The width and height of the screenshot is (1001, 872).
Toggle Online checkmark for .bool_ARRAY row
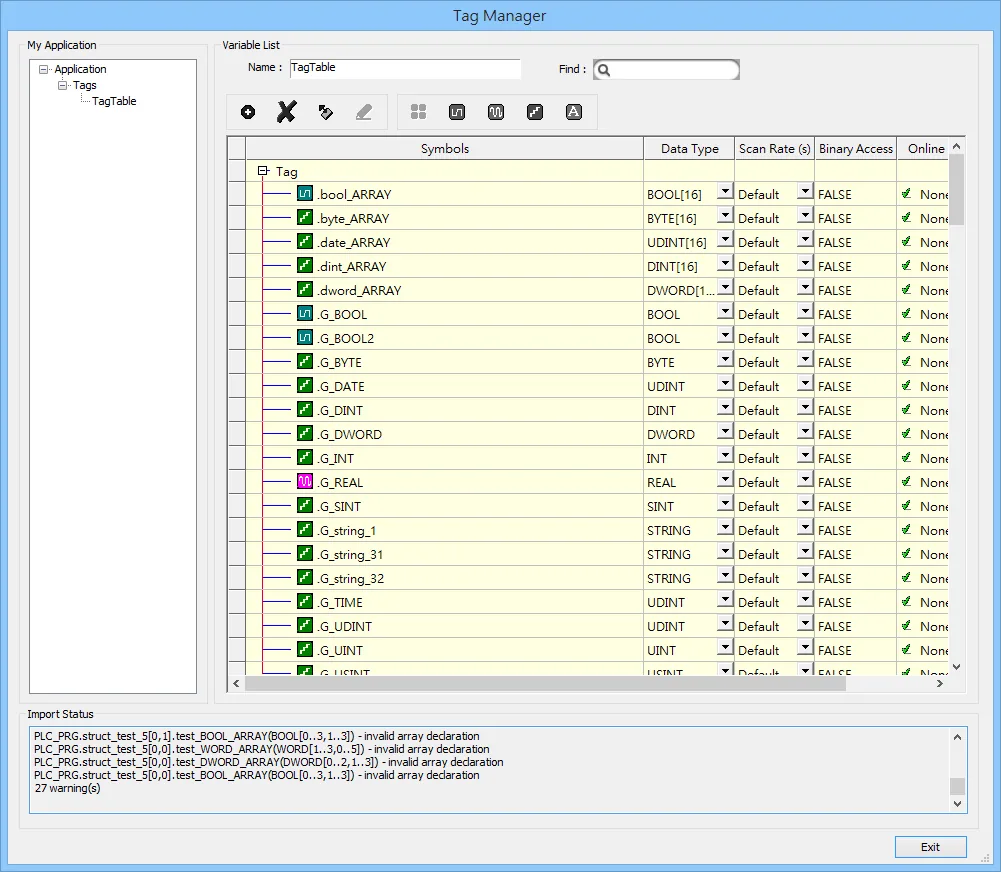pyautogui.click(x=907, y=193)
